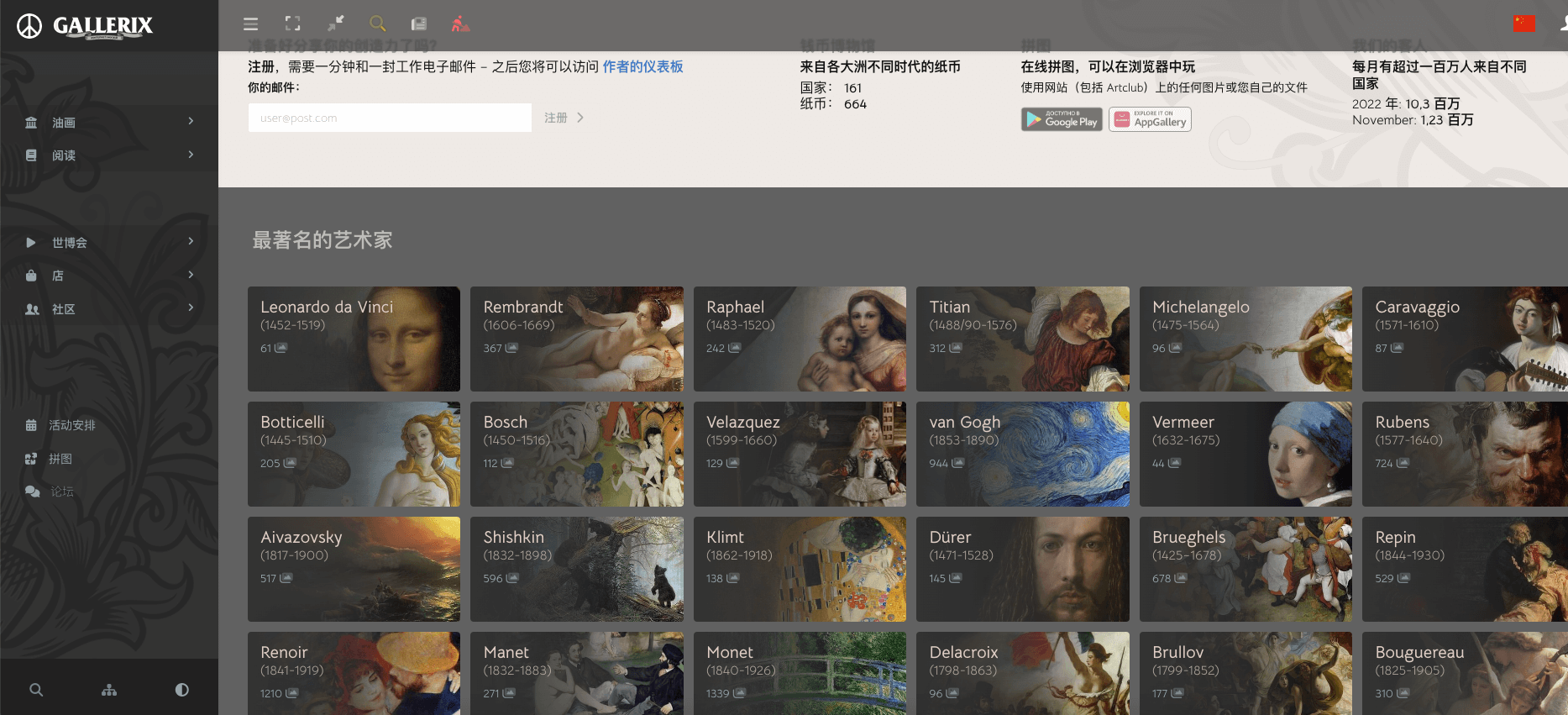Viewport: 1568px width, 715px height.
Task: Toggle the contrast theme half-circle icon
Action: 181,690
